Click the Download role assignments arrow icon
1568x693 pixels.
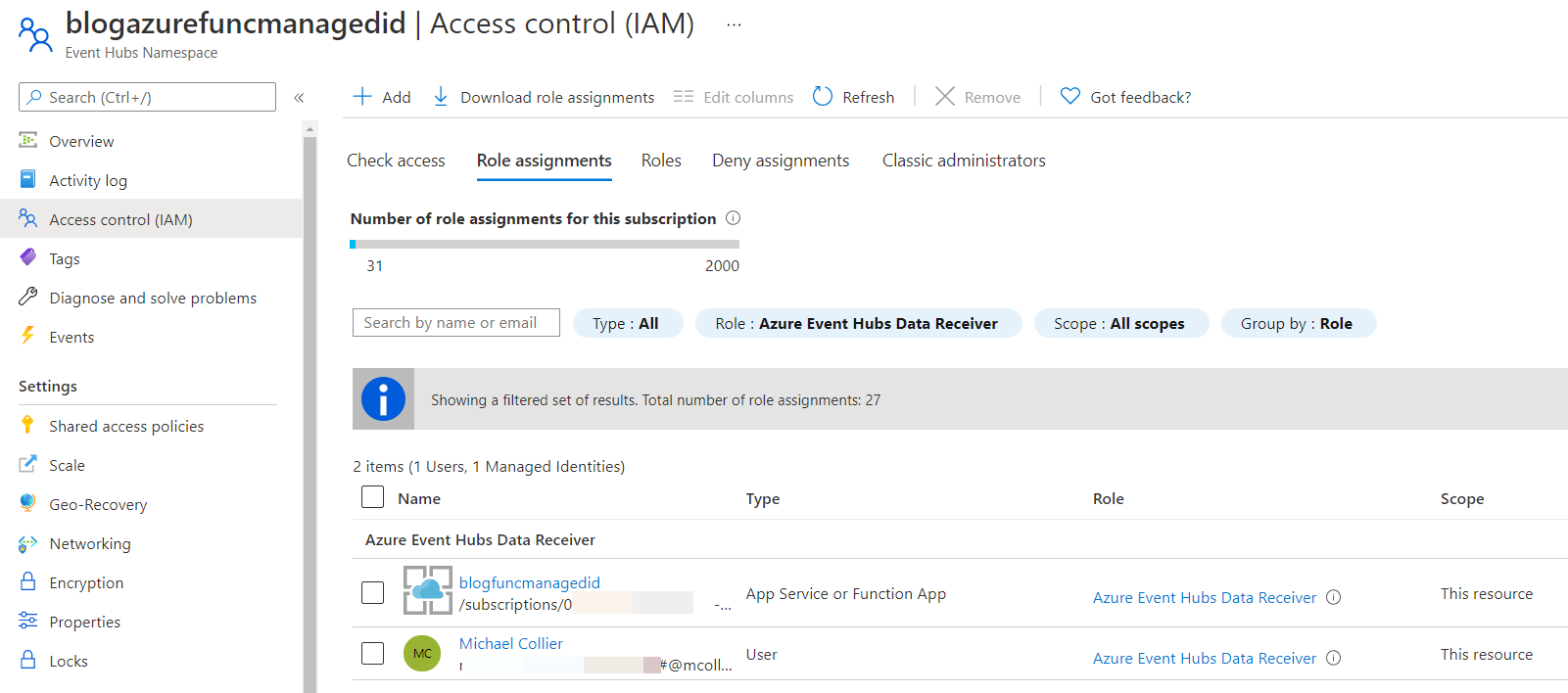441,96
